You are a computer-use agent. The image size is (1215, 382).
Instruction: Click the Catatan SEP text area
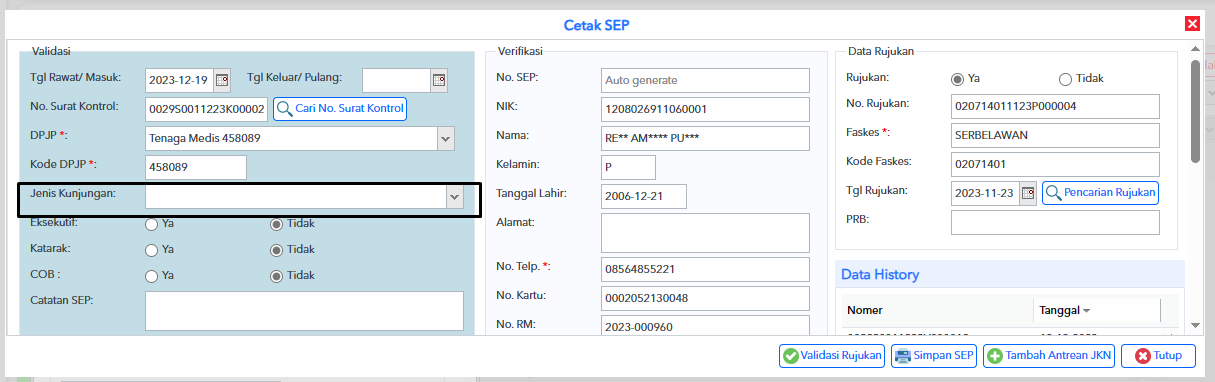pyautogui.click(x=304, y=311)
